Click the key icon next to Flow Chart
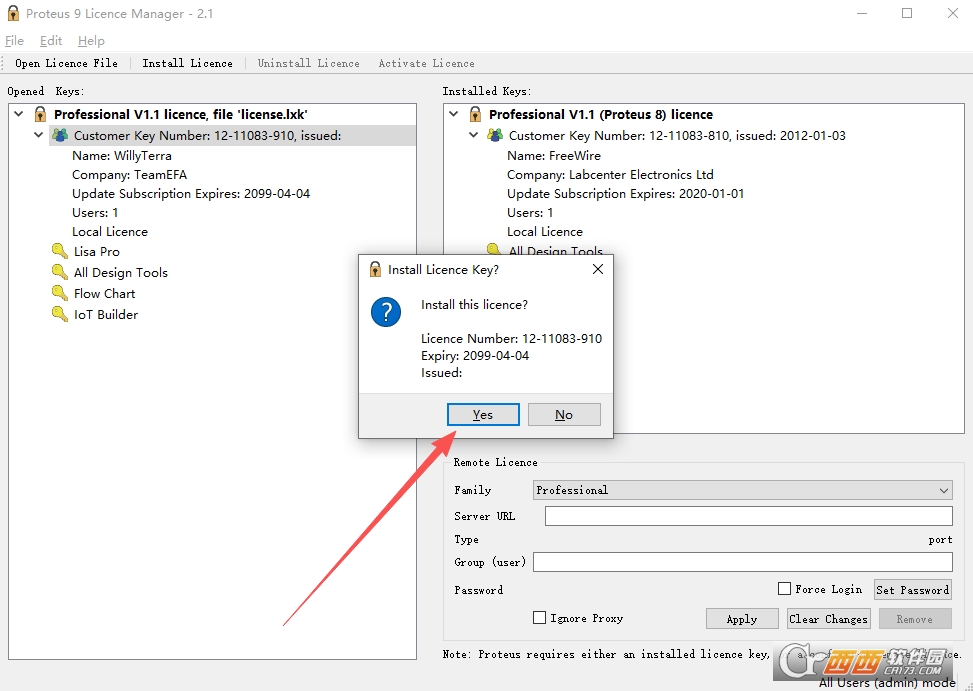973x691 pixels. pos(60,293)
